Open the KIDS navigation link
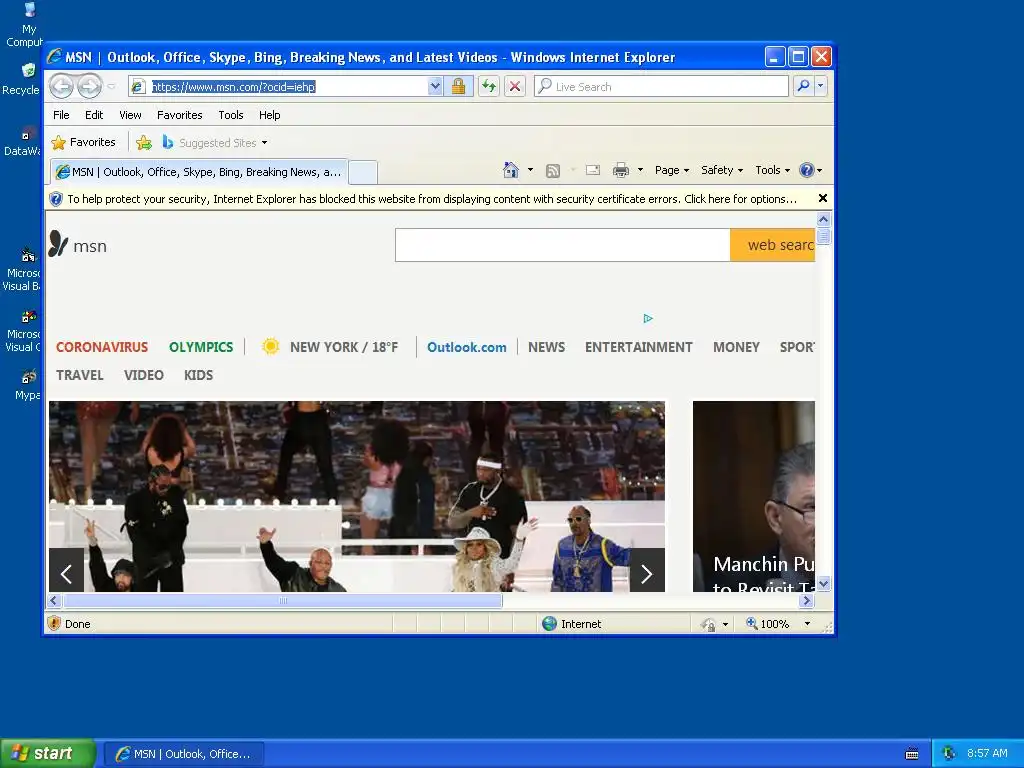Screen dimensions: 1024x768 199,376
